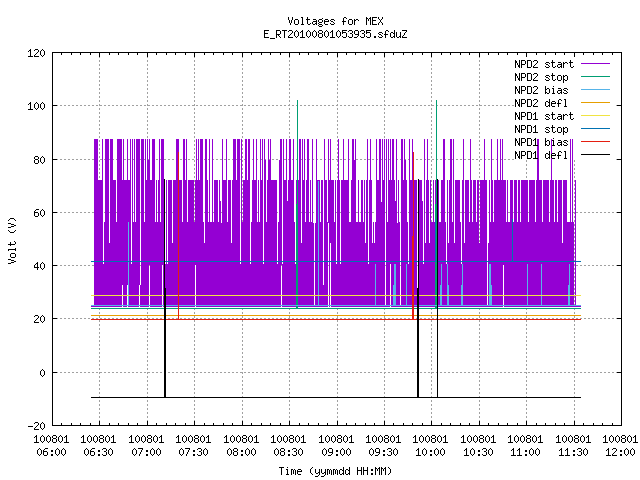This screenshot has height=480, width=640.
Task: Click the black NPD1 defl legend line
Action: tap(596, 155)
